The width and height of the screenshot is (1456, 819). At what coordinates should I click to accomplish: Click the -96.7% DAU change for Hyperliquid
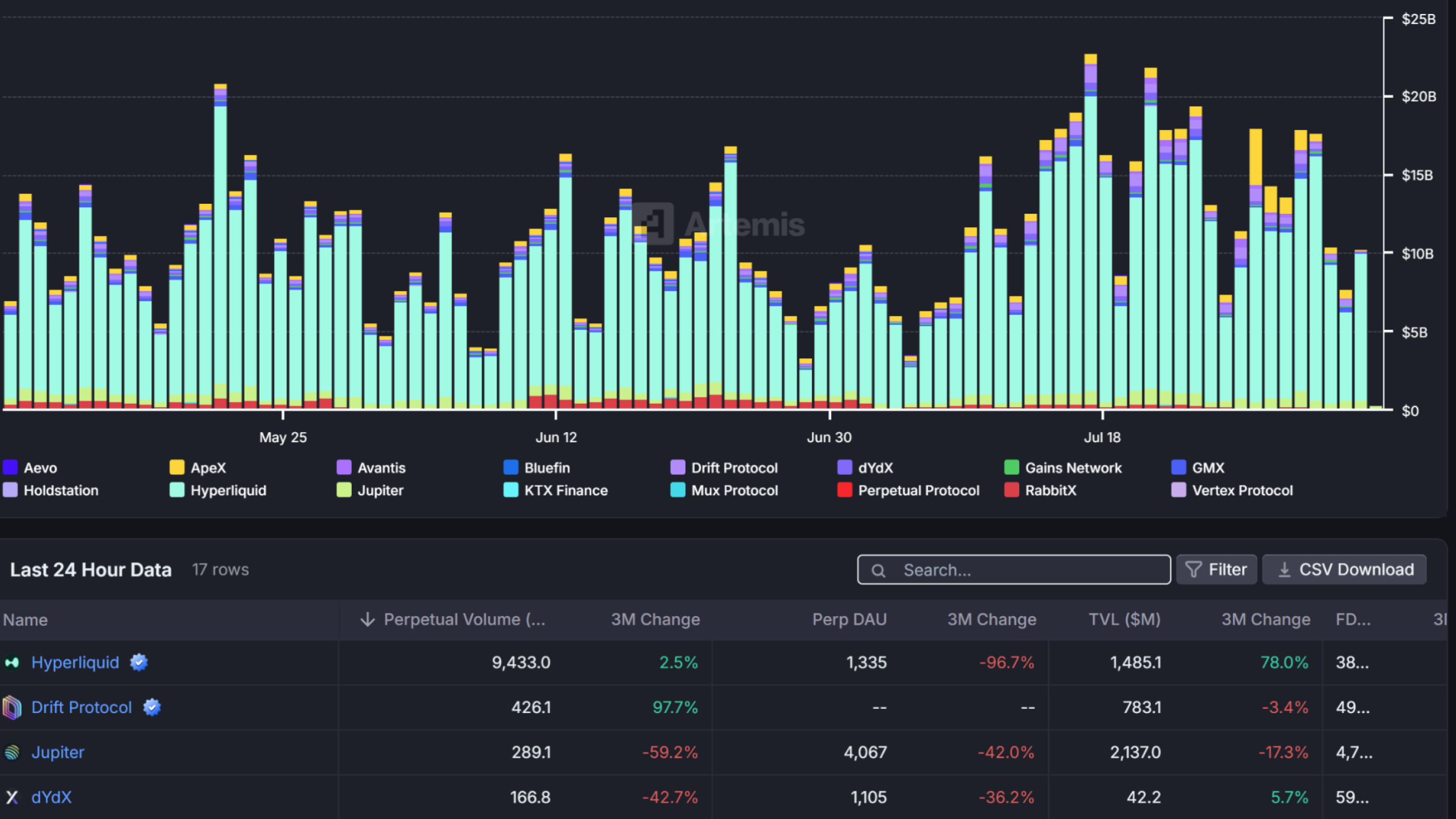[x=1006, y=662]
